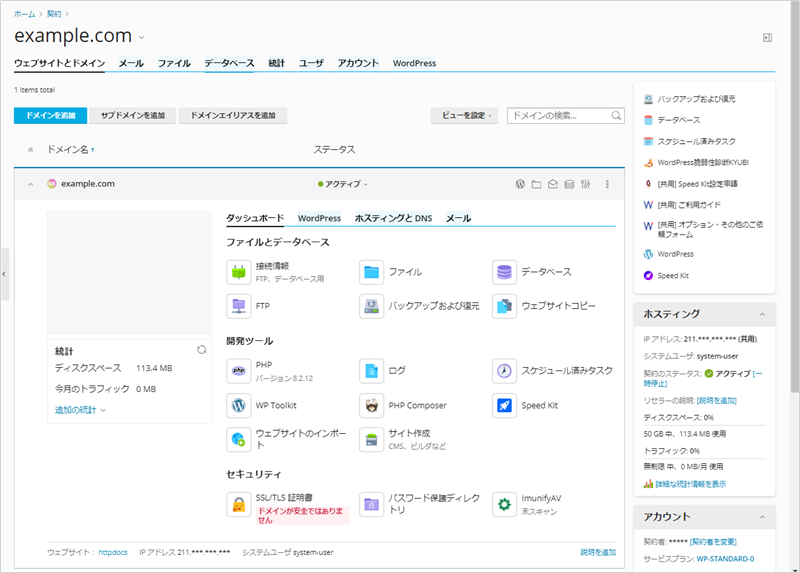The width and height of the screenshot is (800, 573).
Task: Switch to the ファイル top tab
Action: coord(174,63)
